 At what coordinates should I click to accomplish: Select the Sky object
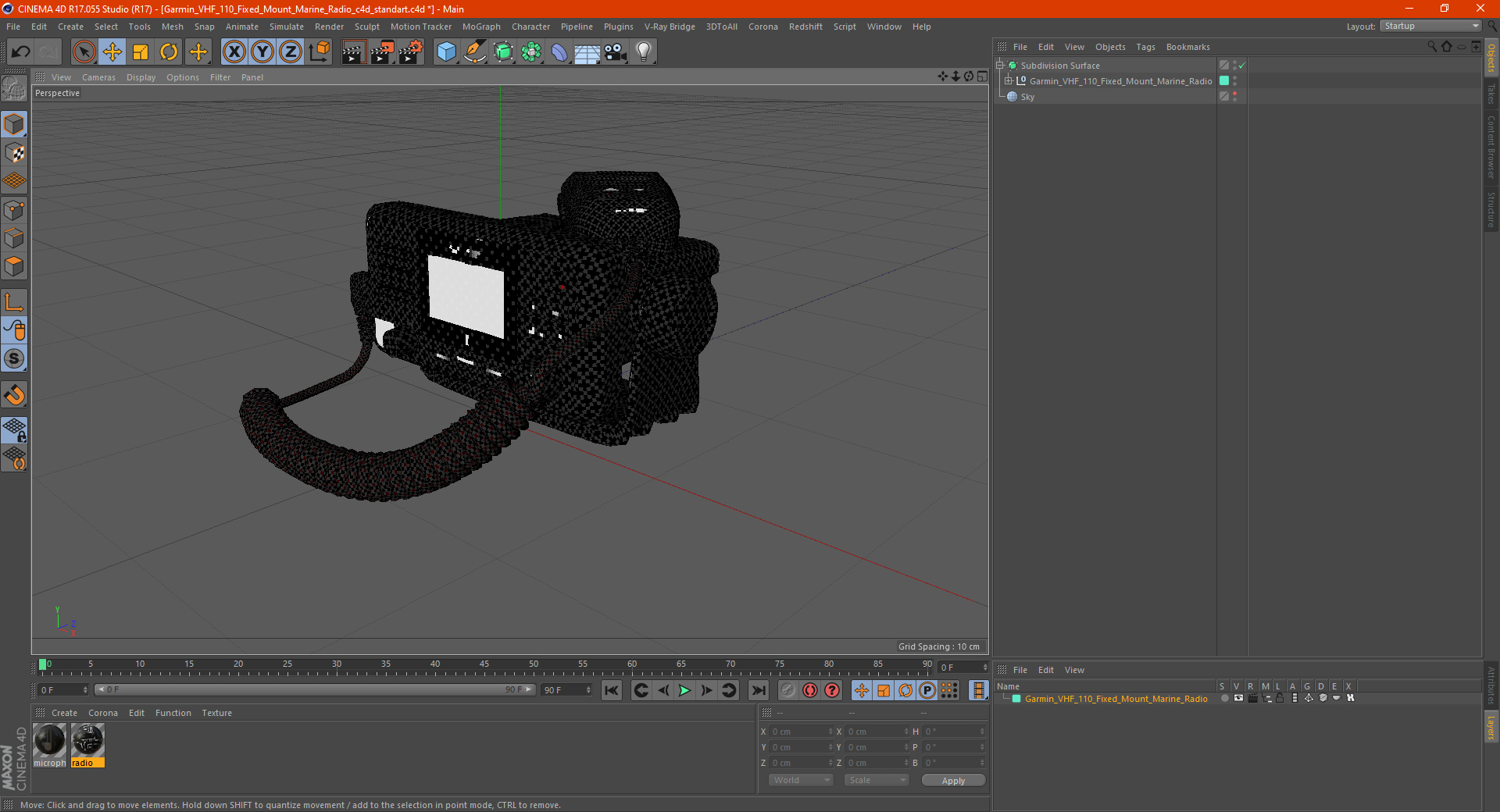pos(1027,97)
